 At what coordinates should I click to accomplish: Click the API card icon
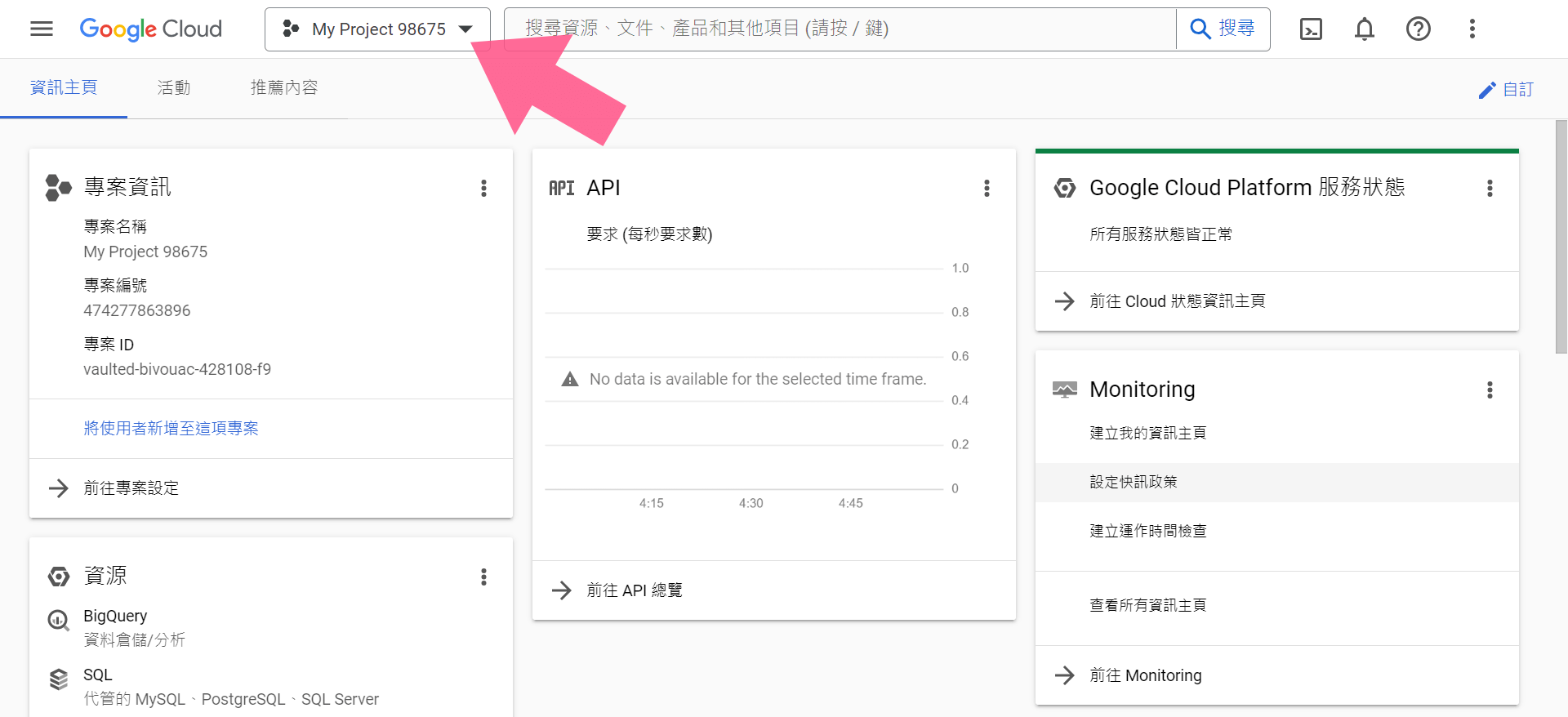click(x=562, y=189)
